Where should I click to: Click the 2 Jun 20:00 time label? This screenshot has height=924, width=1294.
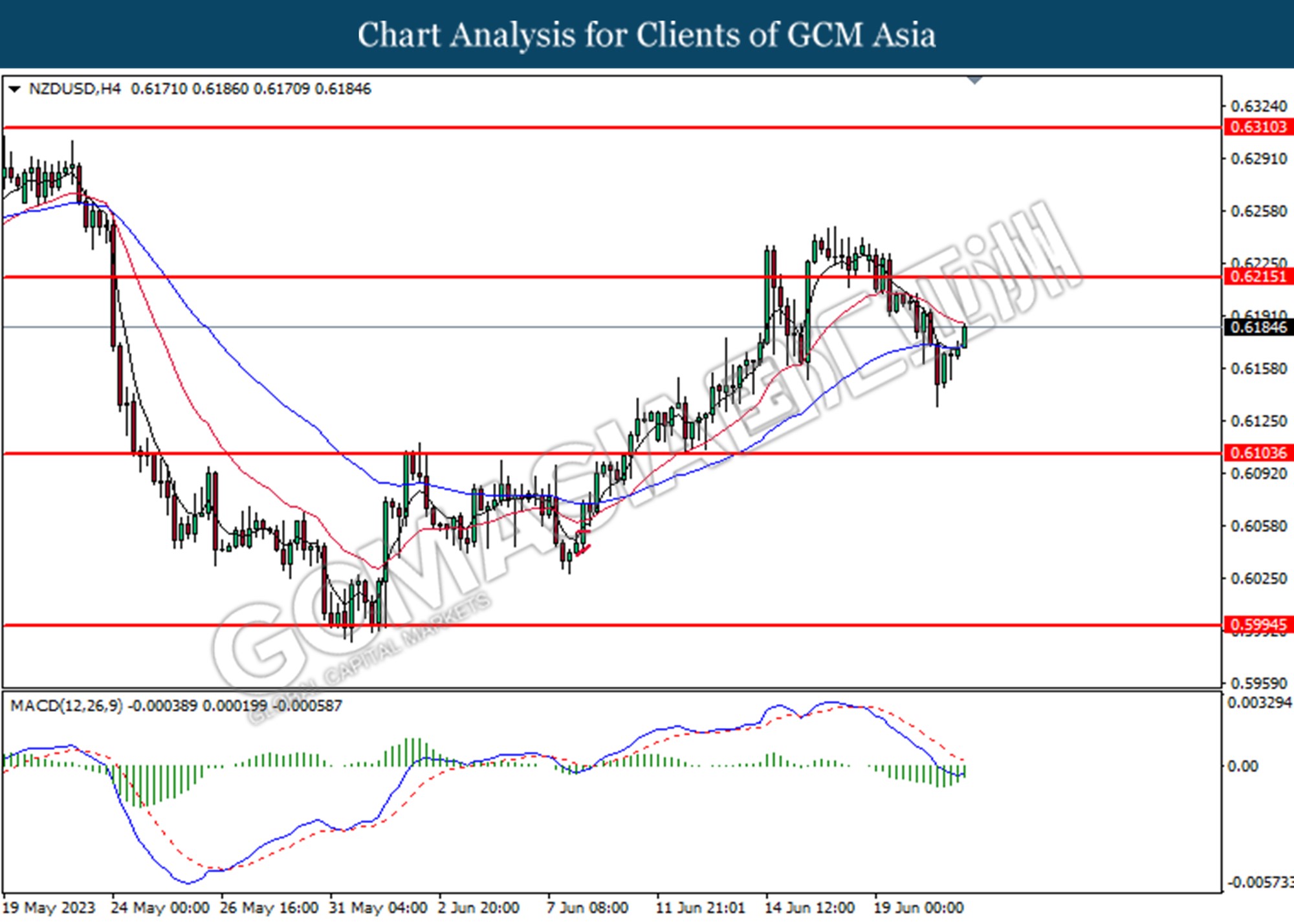[479, 908]
